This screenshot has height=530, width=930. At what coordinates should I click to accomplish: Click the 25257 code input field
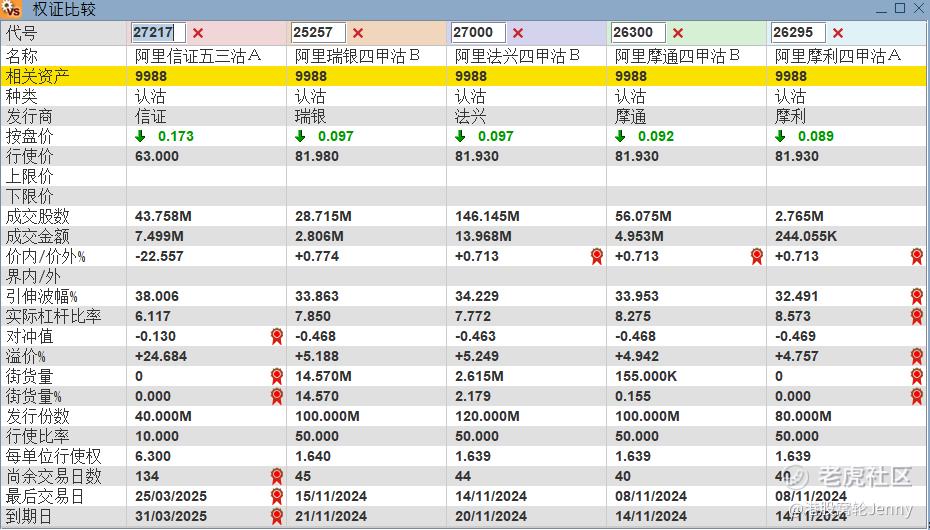pos(319,33)
